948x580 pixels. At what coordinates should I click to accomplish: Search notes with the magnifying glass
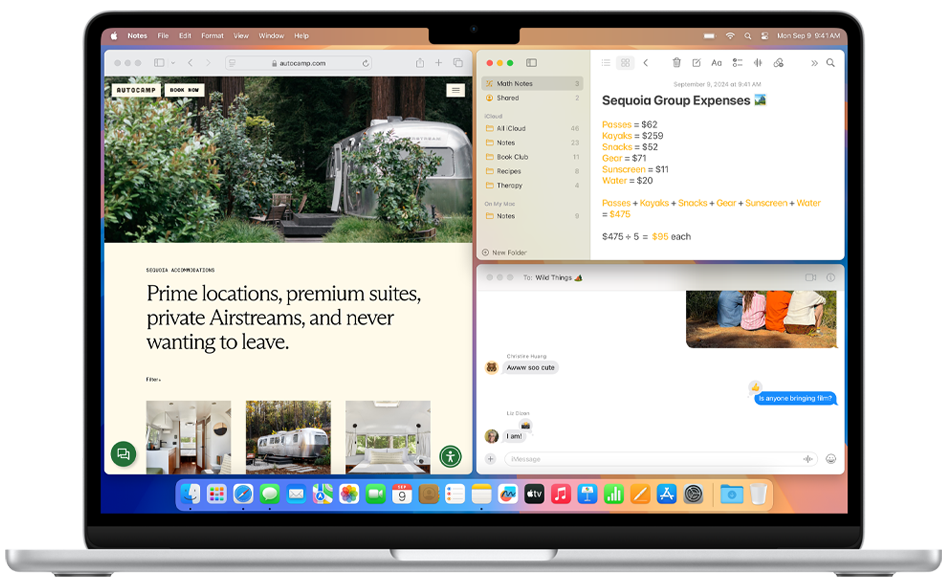pyautogui.click(x=830, y=63)
